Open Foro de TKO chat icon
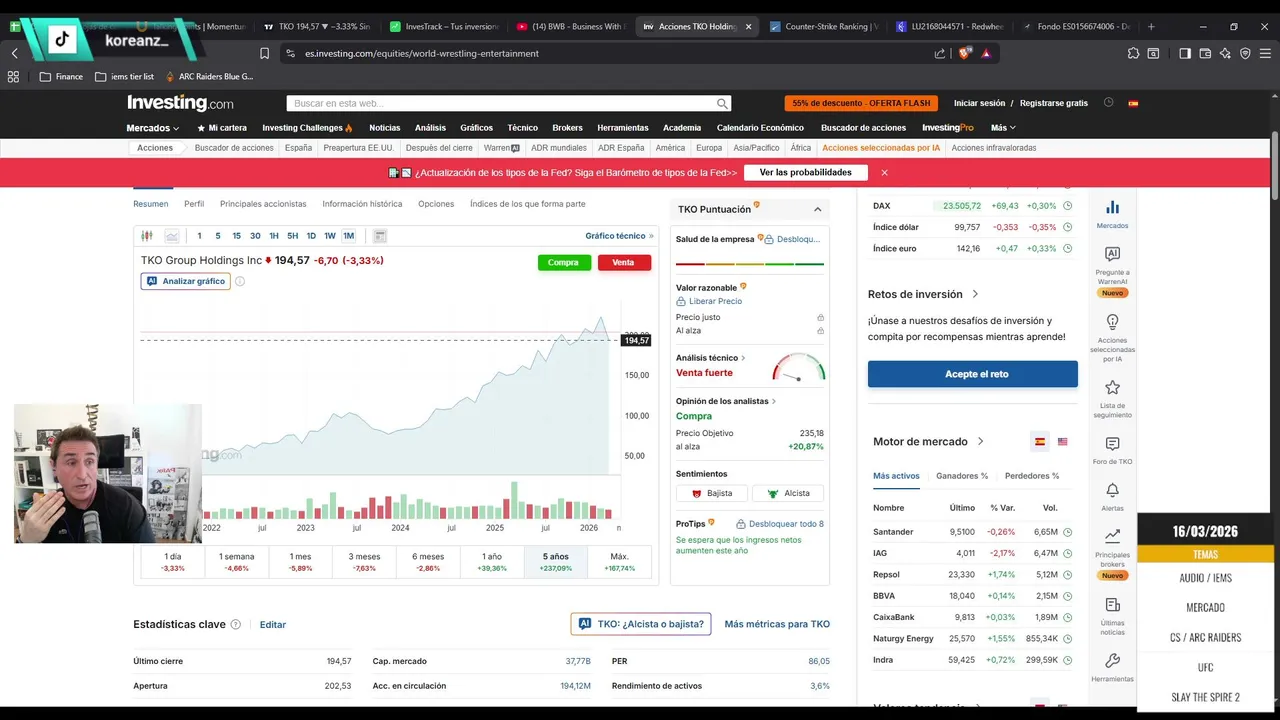Image resolution: width=1280 pixels, height=720 pixels. pos(1112,443)
